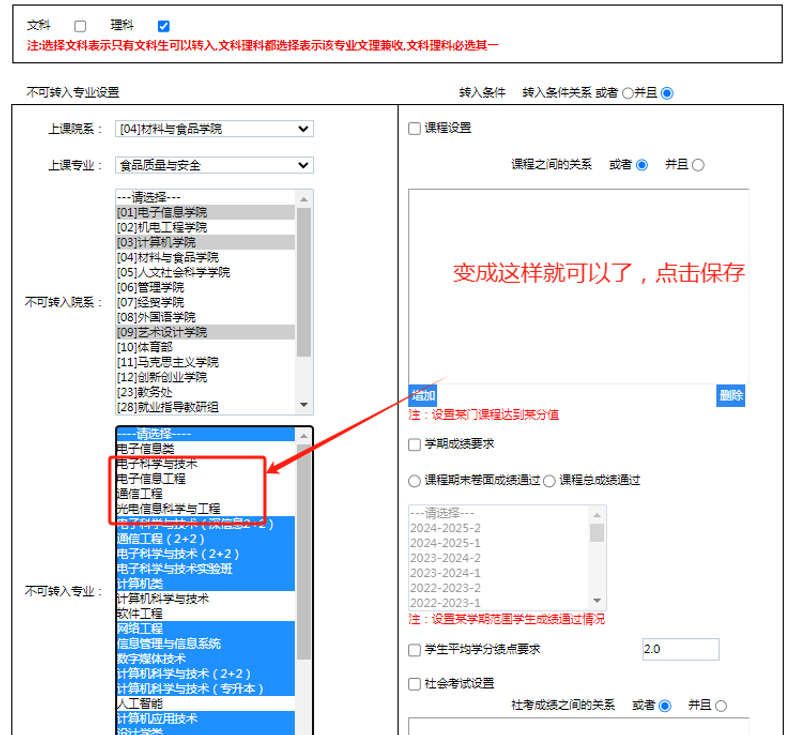791x735 pixels.
Task: Select [11]马克思主义学院 in list
Action: pyautogui.click(x=205, y=362)
